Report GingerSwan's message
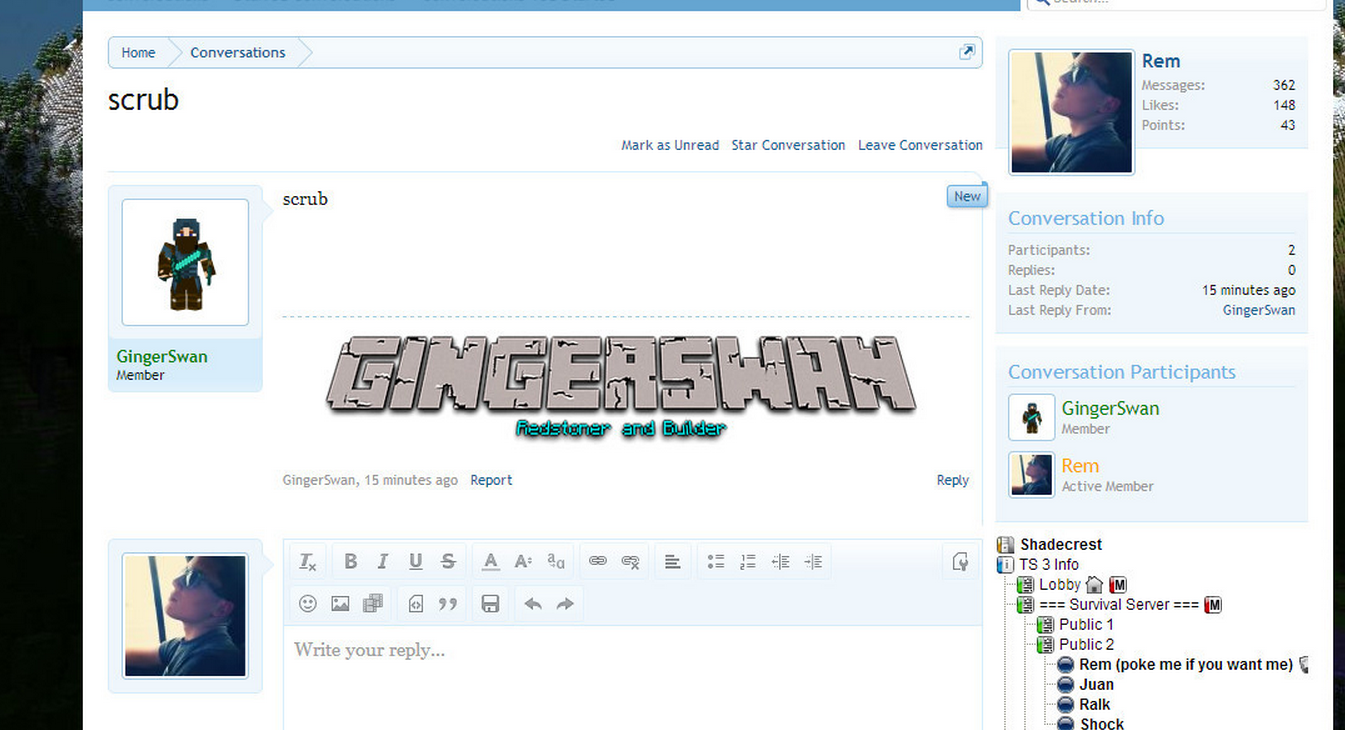 (x=491, y=480)
